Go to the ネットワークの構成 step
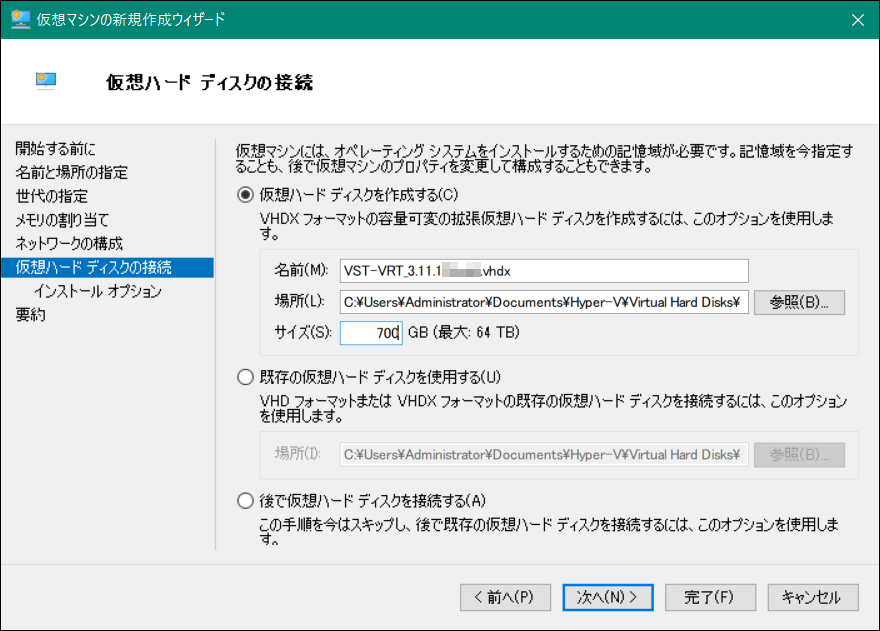This screenshot has height=631, width=880. pos(68,243)
